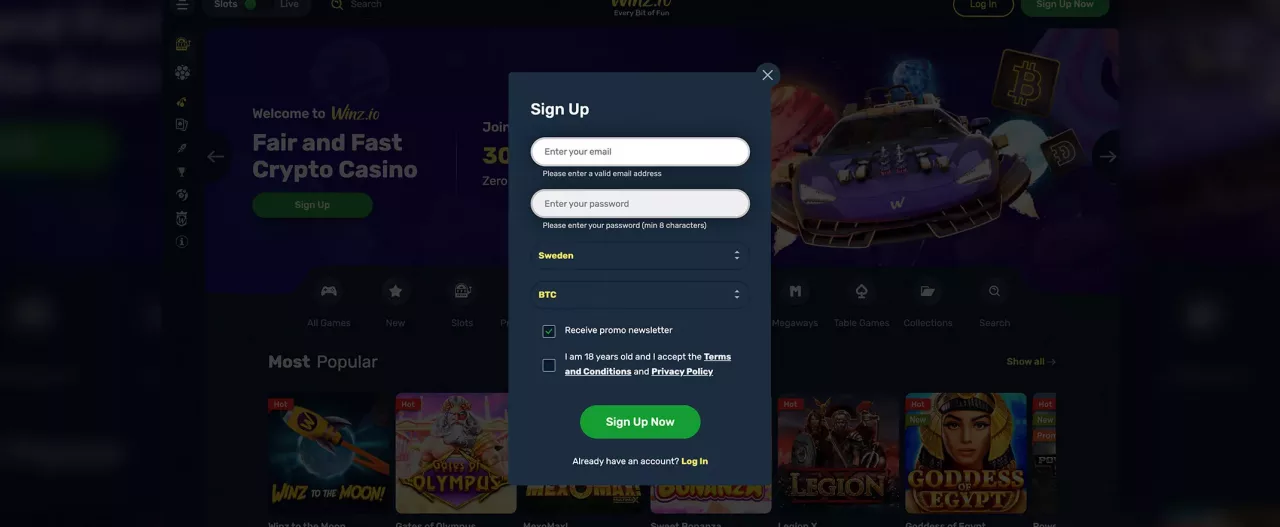Viewport: 1280px width, 527px height.
Task: Uncheck Receive promo newsletter checkbox
Action: (549, 331)
